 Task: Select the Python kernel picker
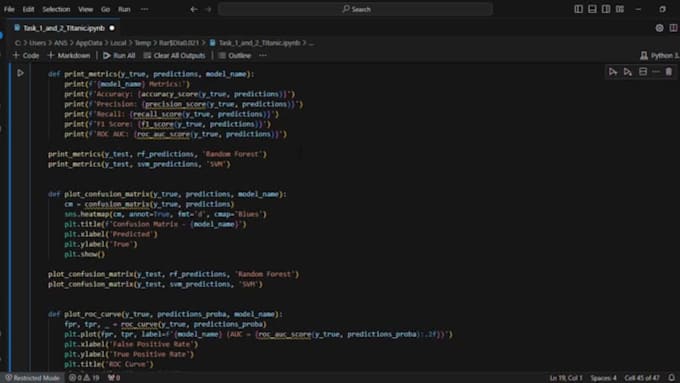click(660, 56)
